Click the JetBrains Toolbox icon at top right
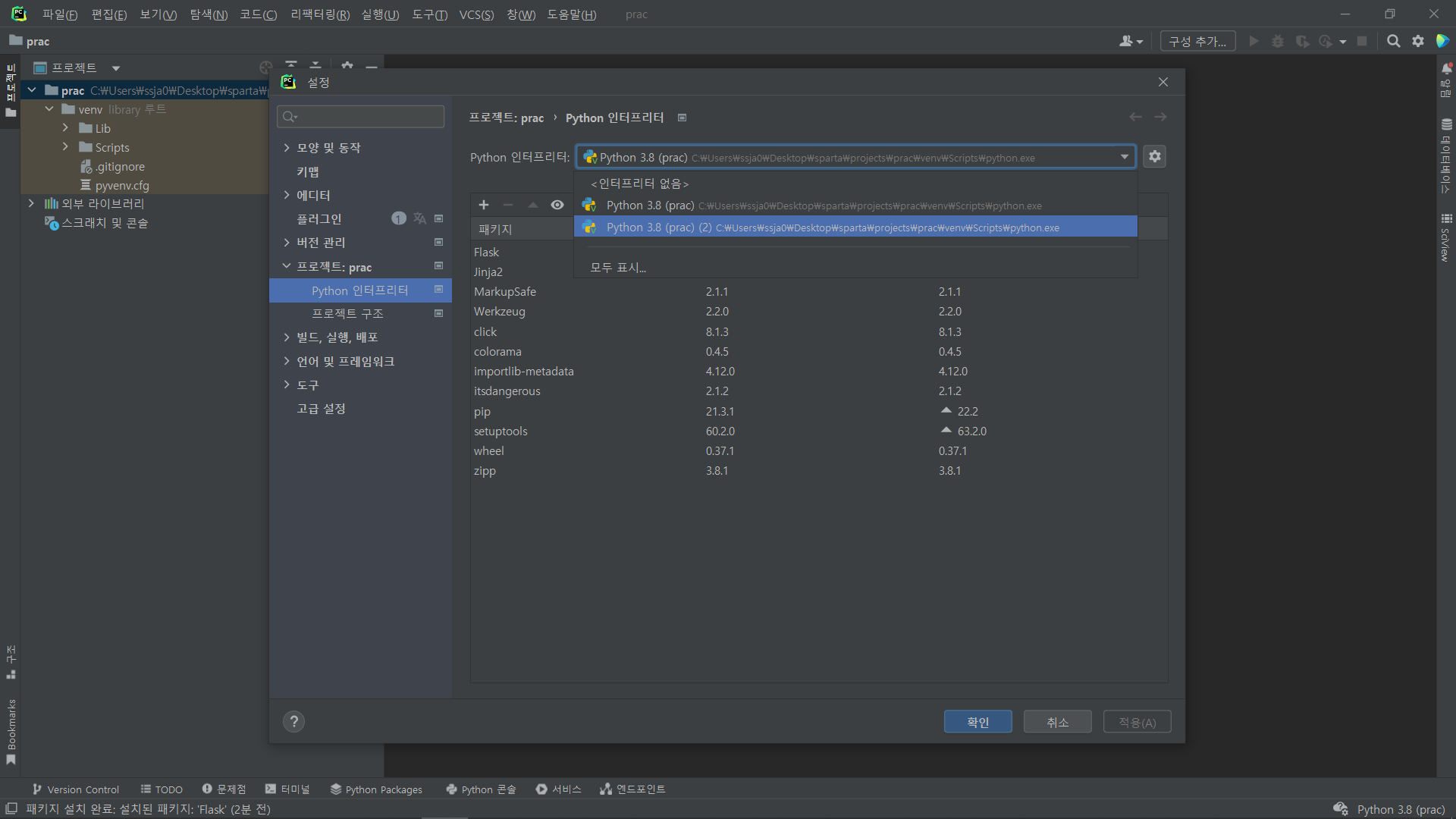This screenshot has height=819, width=1456. pyautogui.click(x=1442, y=42)
